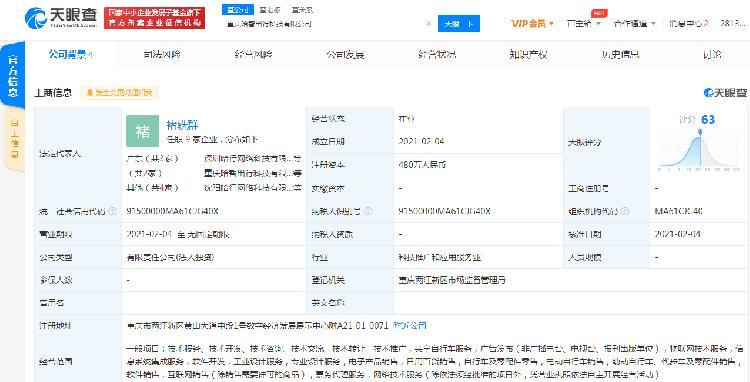Open help icon beside 纳税人识别号
The height and width of the screenshot is (382, 750).
368,211
